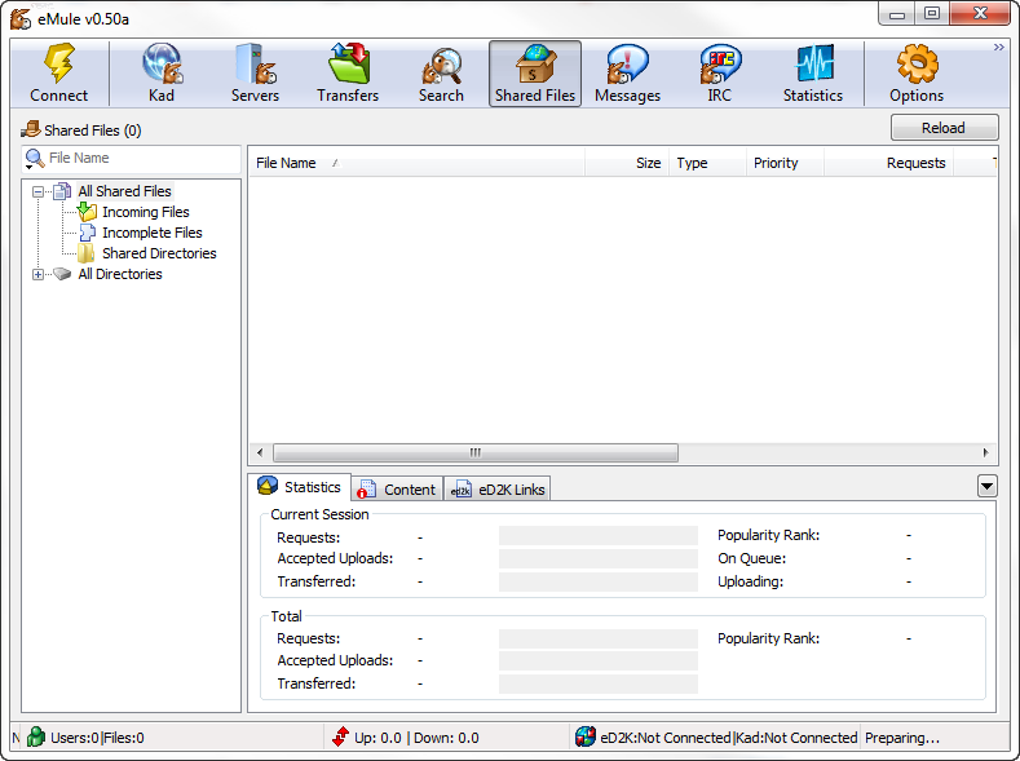
Task: Go to Transfers in the toolbar
Action: click(x=348, y=73)
